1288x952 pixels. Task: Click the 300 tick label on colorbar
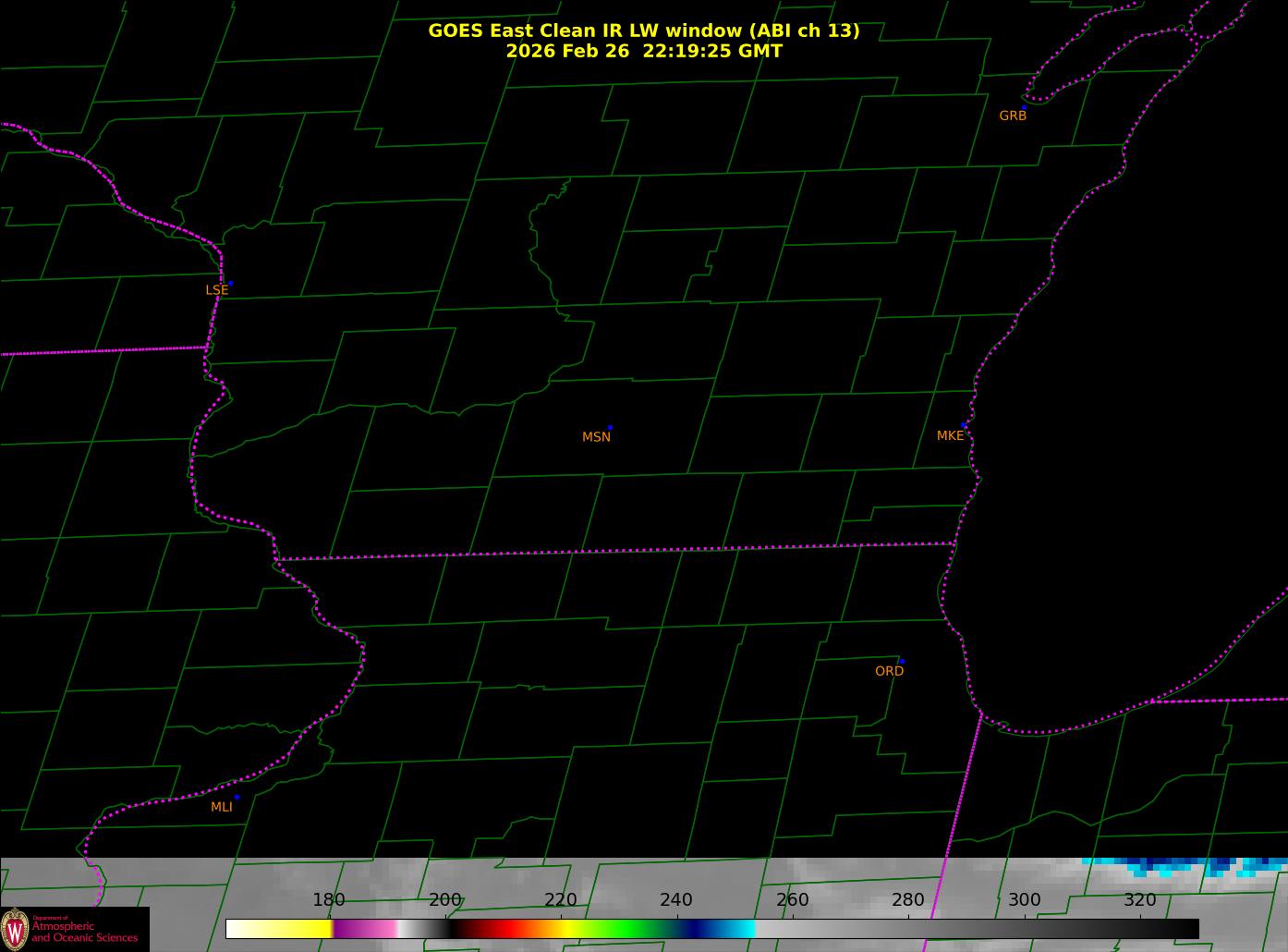point(1024,900)
